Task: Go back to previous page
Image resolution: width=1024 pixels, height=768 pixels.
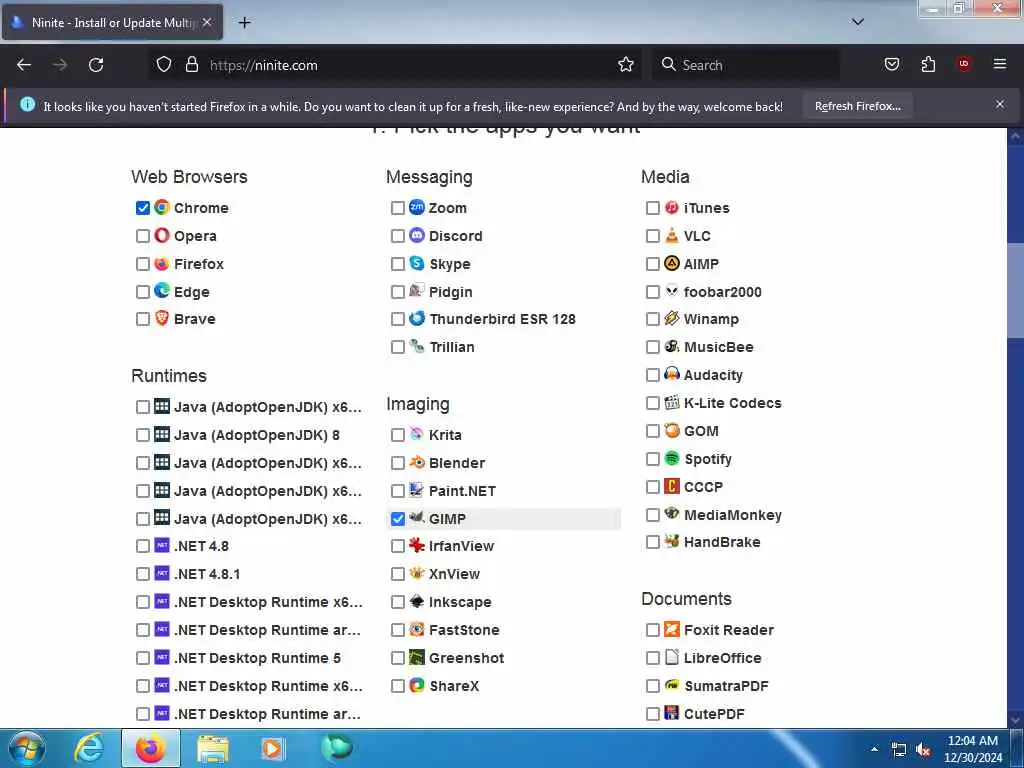Action: click(x=24, y=65)
